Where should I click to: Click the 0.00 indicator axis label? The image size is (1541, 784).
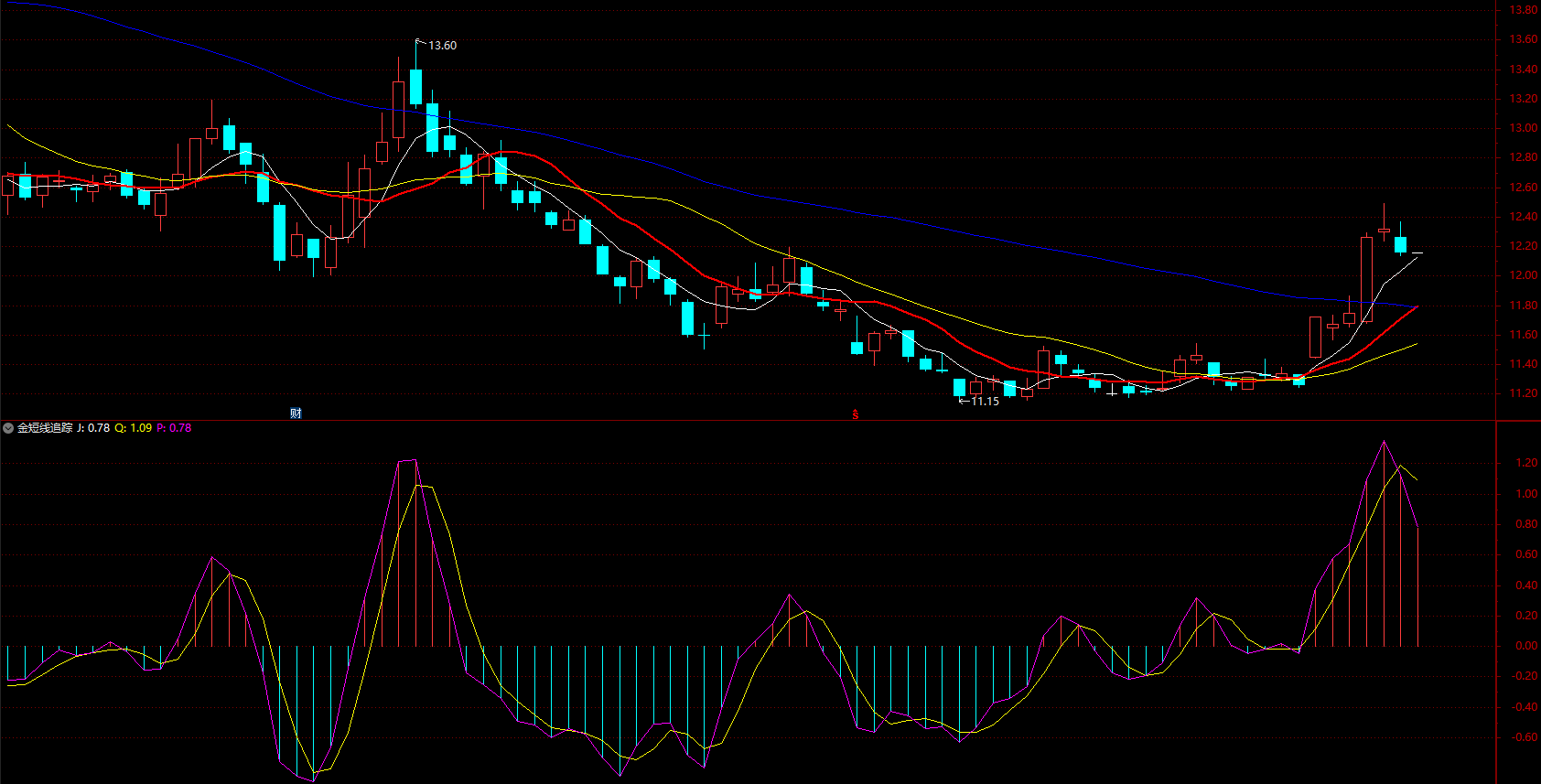tap(1526, 646)
